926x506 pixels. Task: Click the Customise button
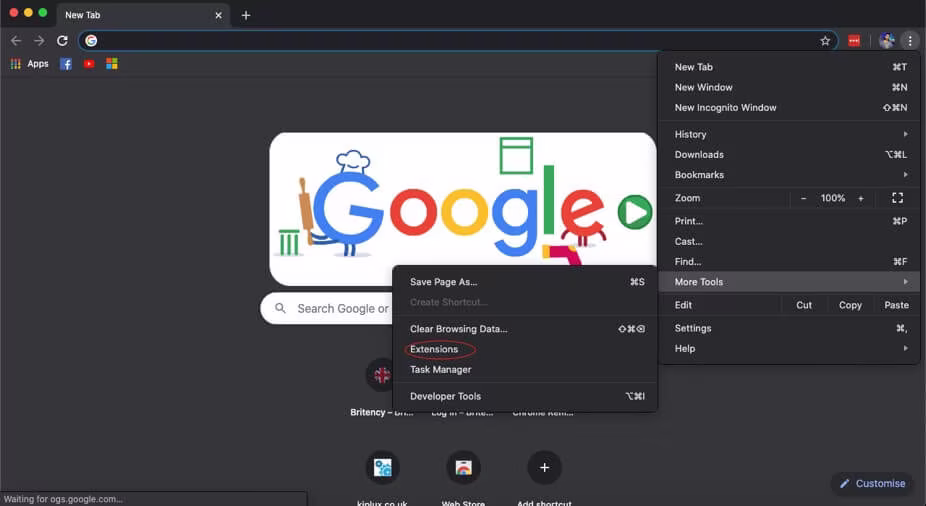pyautogui.click(x=873, y=484)
